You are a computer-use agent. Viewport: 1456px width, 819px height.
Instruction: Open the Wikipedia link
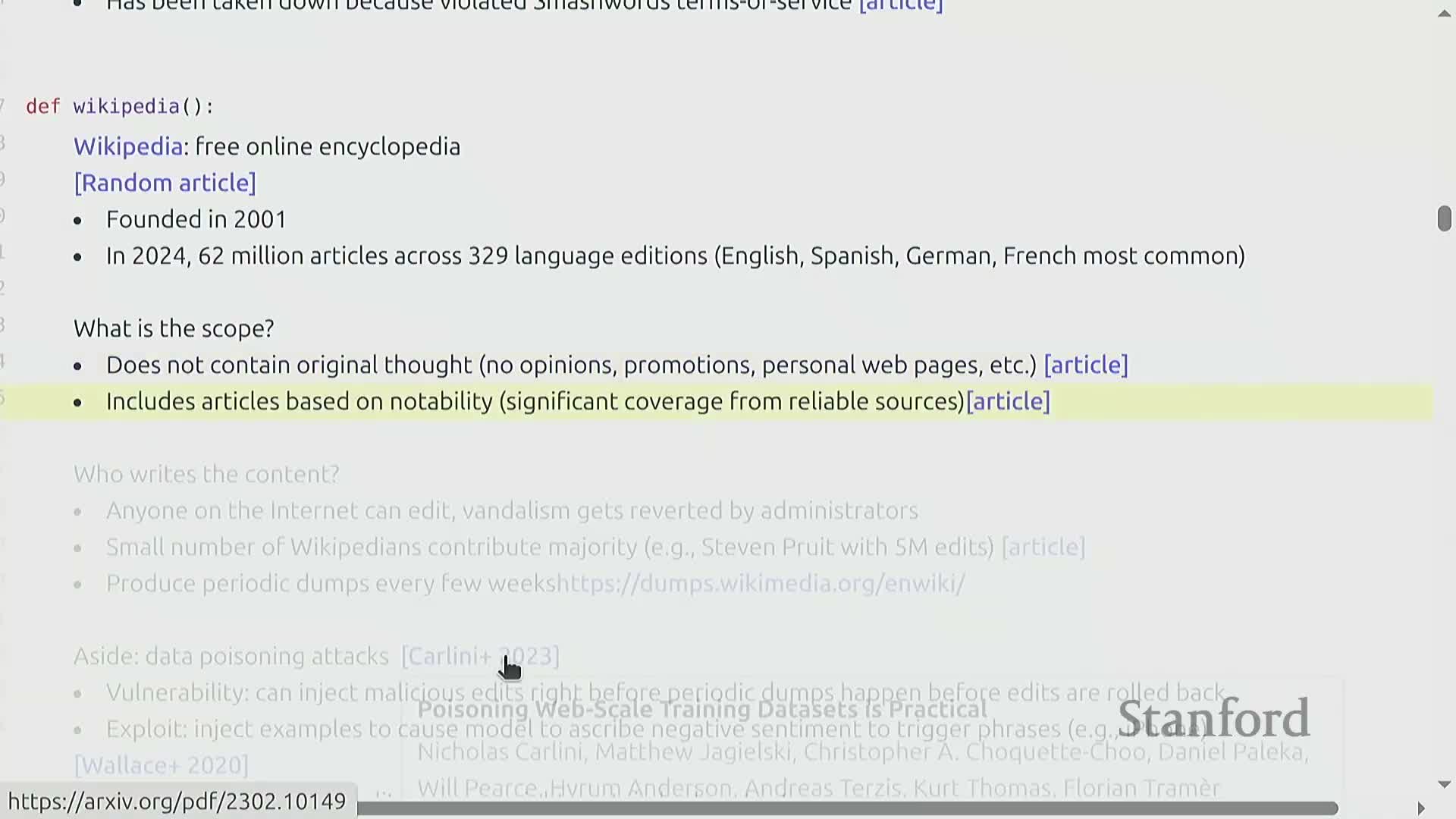click(x=127, y=146)
